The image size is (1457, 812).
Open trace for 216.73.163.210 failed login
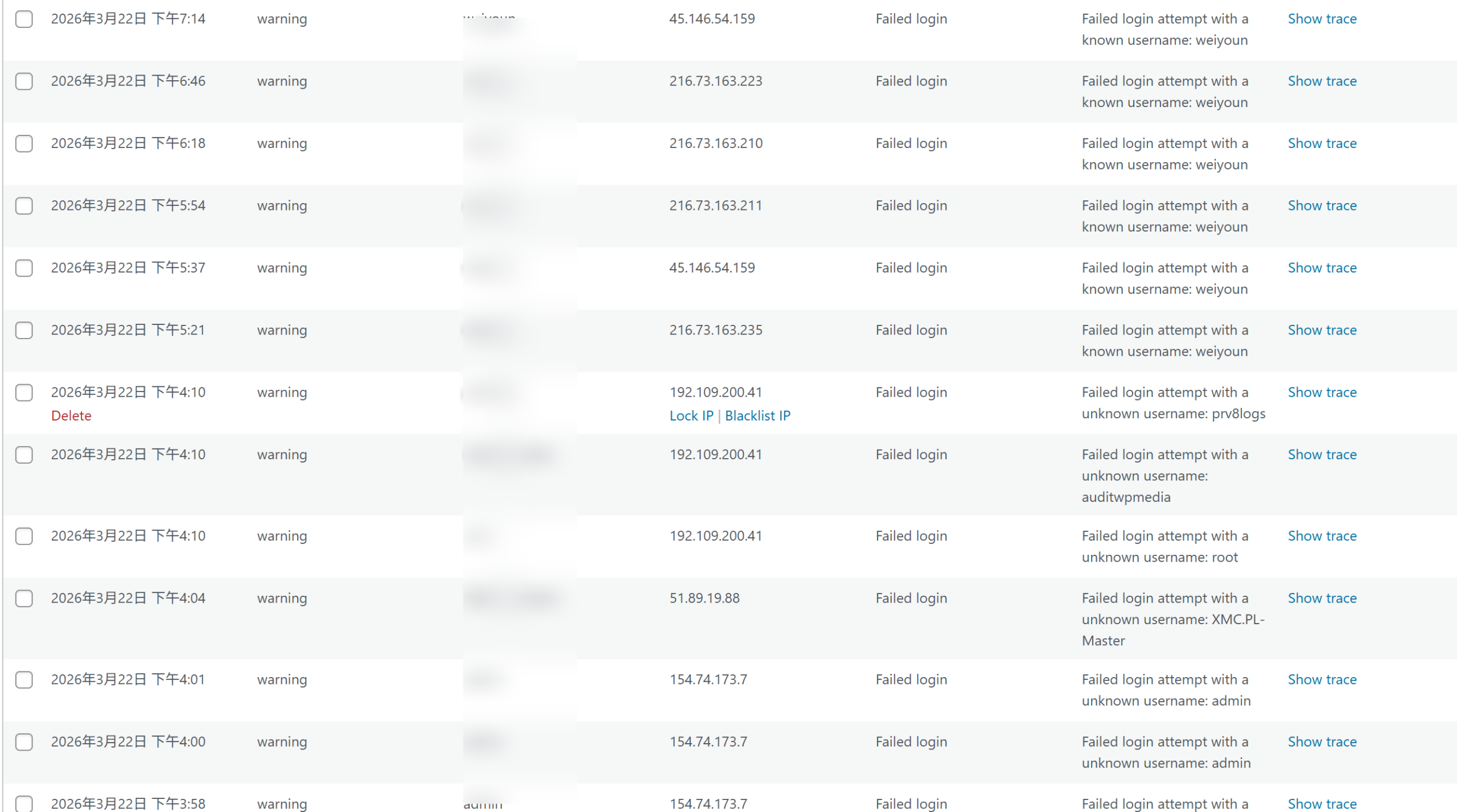point(1322,143)
